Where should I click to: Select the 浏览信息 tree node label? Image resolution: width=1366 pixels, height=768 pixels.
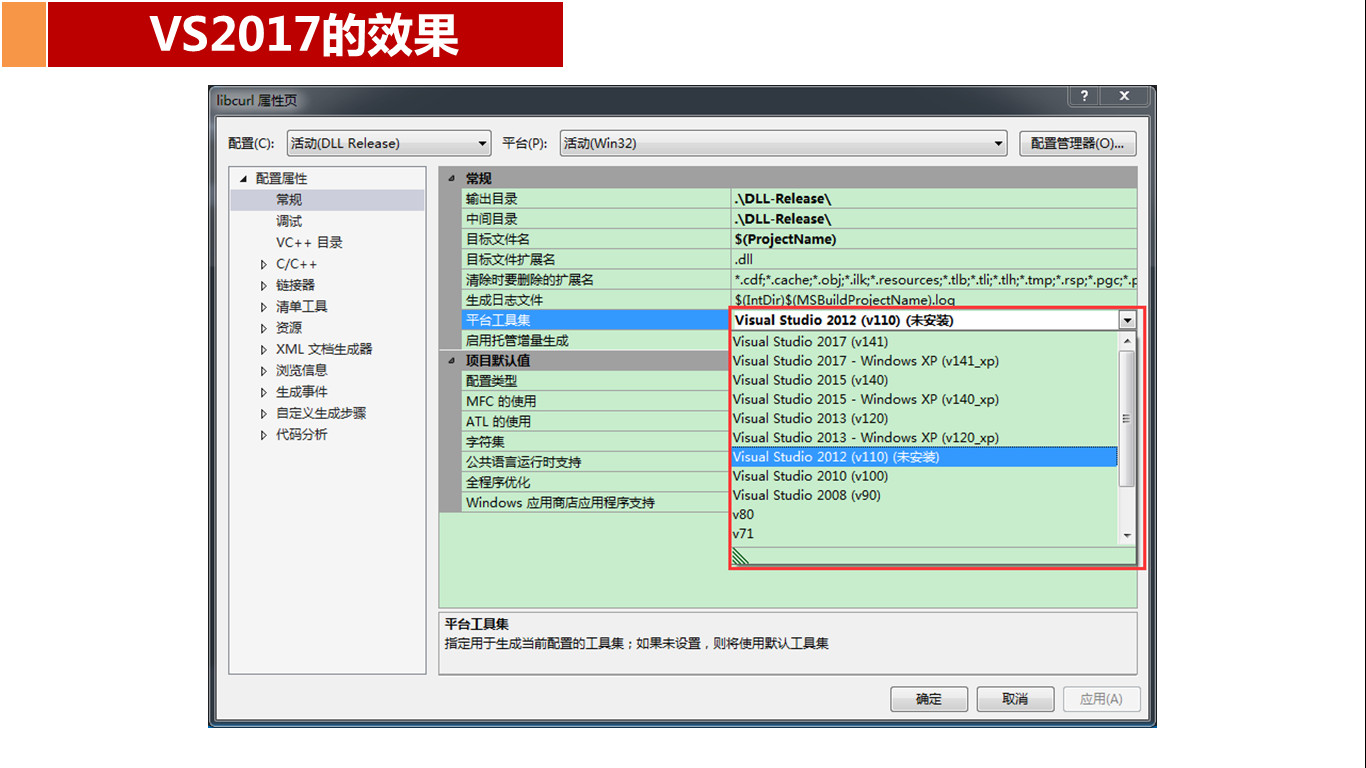point(302,370)
